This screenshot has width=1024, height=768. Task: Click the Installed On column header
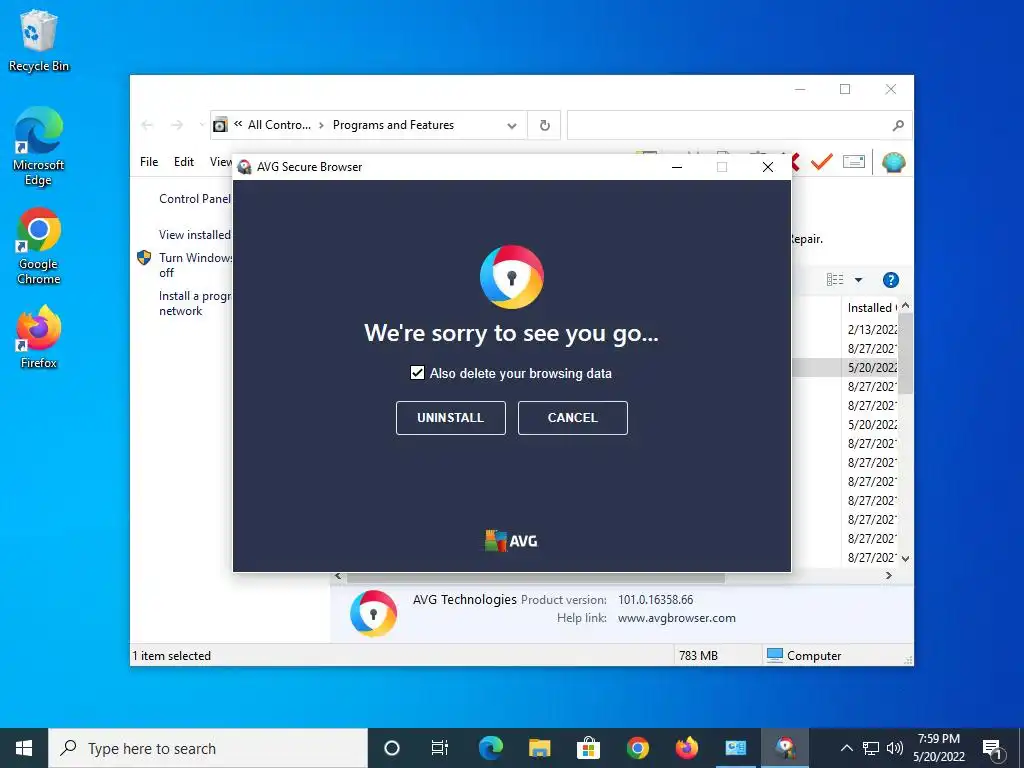(871, 308)
